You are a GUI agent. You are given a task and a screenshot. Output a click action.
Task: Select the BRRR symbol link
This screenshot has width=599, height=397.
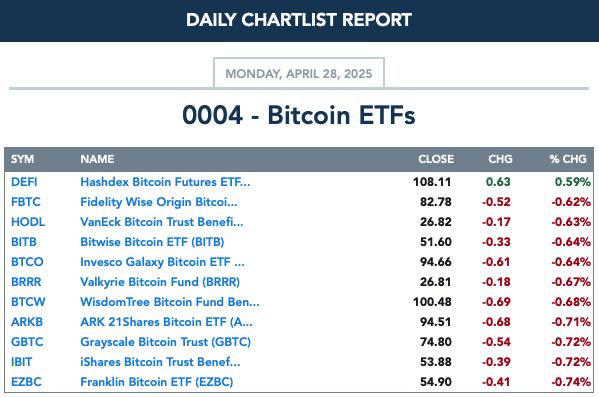26,282
